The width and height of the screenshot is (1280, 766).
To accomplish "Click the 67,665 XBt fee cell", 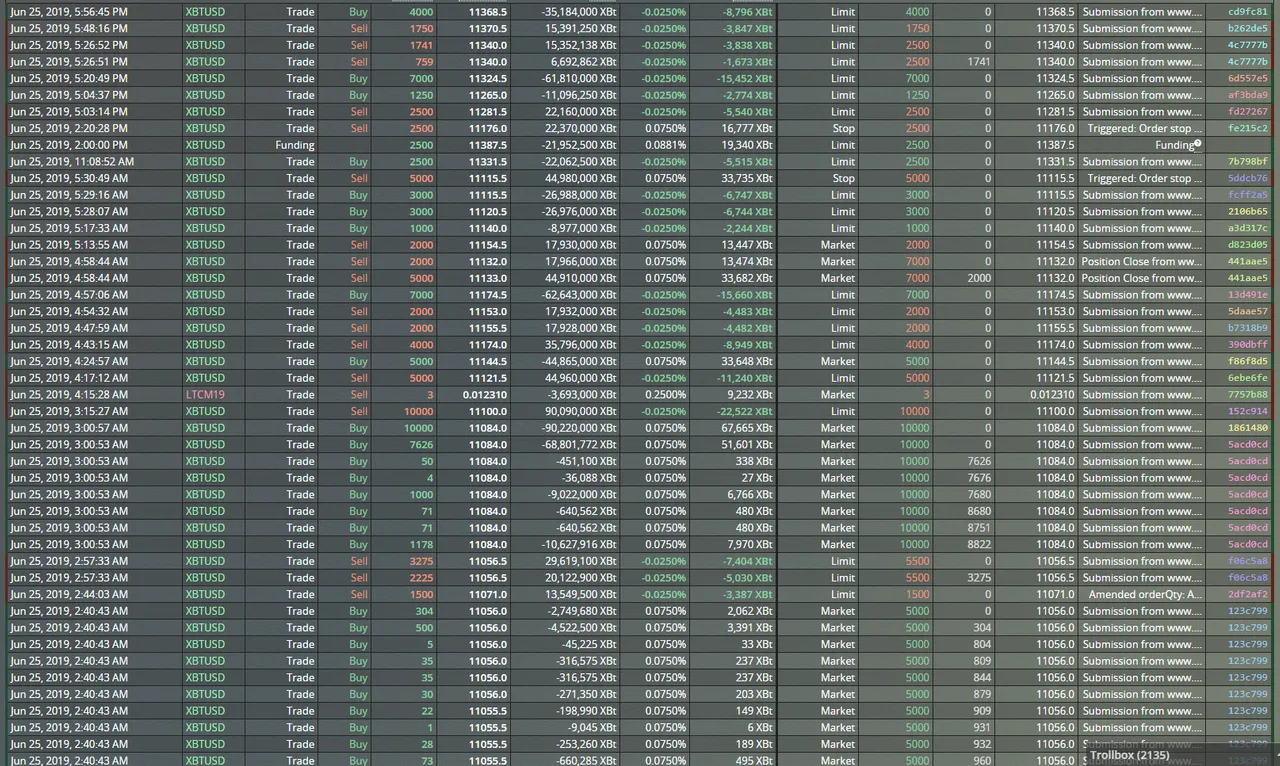I will [747, 428].
